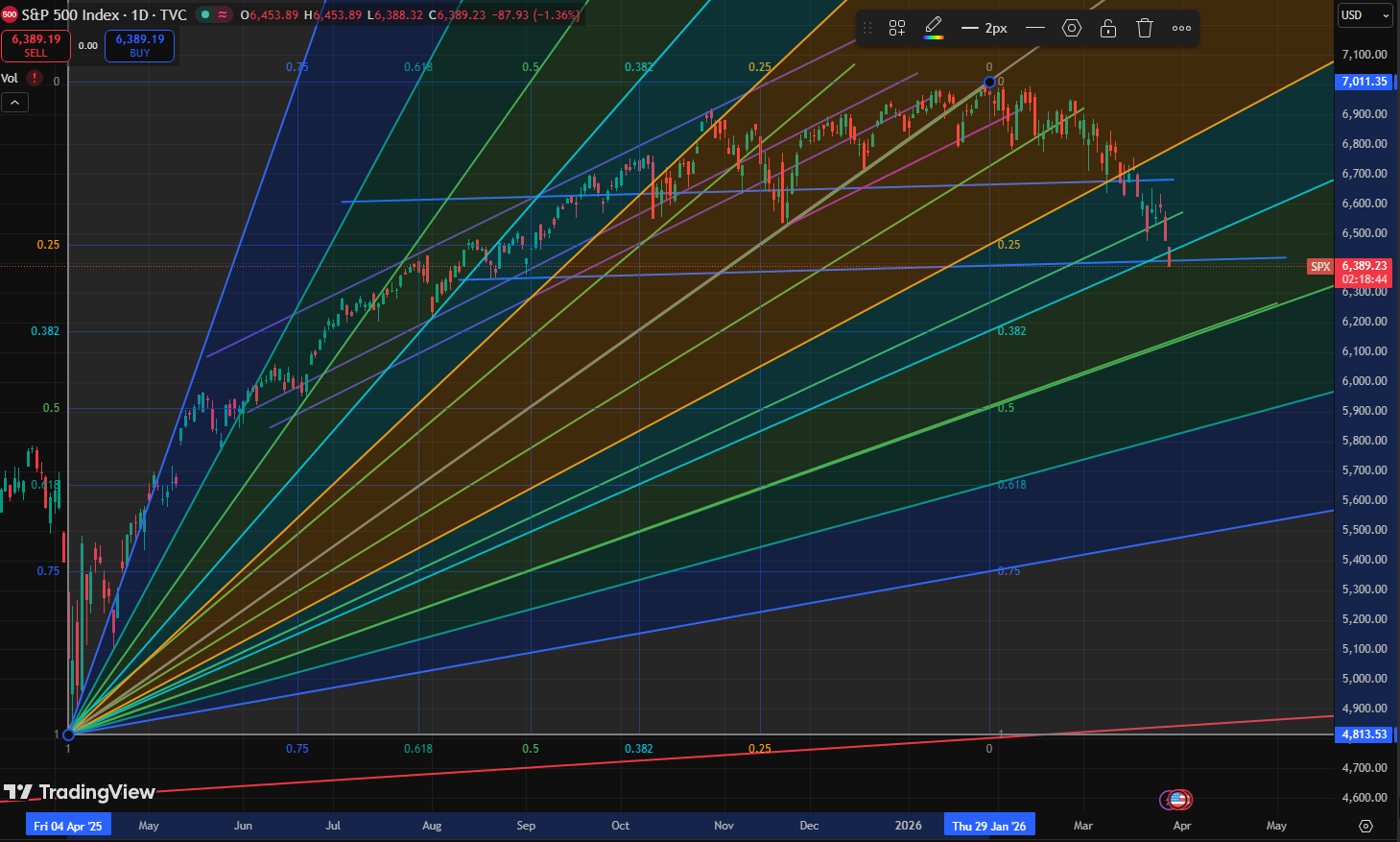This screenshot has width=1400, height=842.
Task: Click the red 500 symbol logo
Action: pyautogui.click(x=10, y=14)
